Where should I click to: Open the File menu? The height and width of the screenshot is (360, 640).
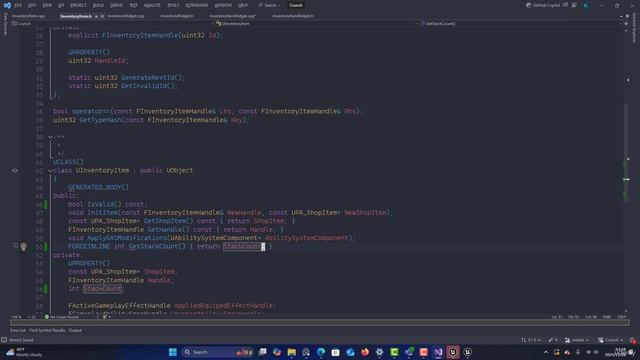click(x=18, y=5)
